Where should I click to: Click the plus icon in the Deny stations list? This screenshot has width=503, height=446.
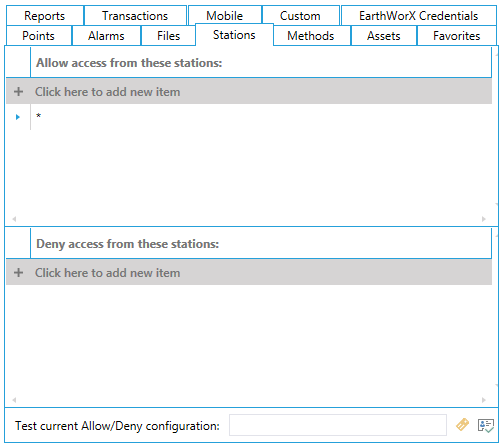point(19,273)
